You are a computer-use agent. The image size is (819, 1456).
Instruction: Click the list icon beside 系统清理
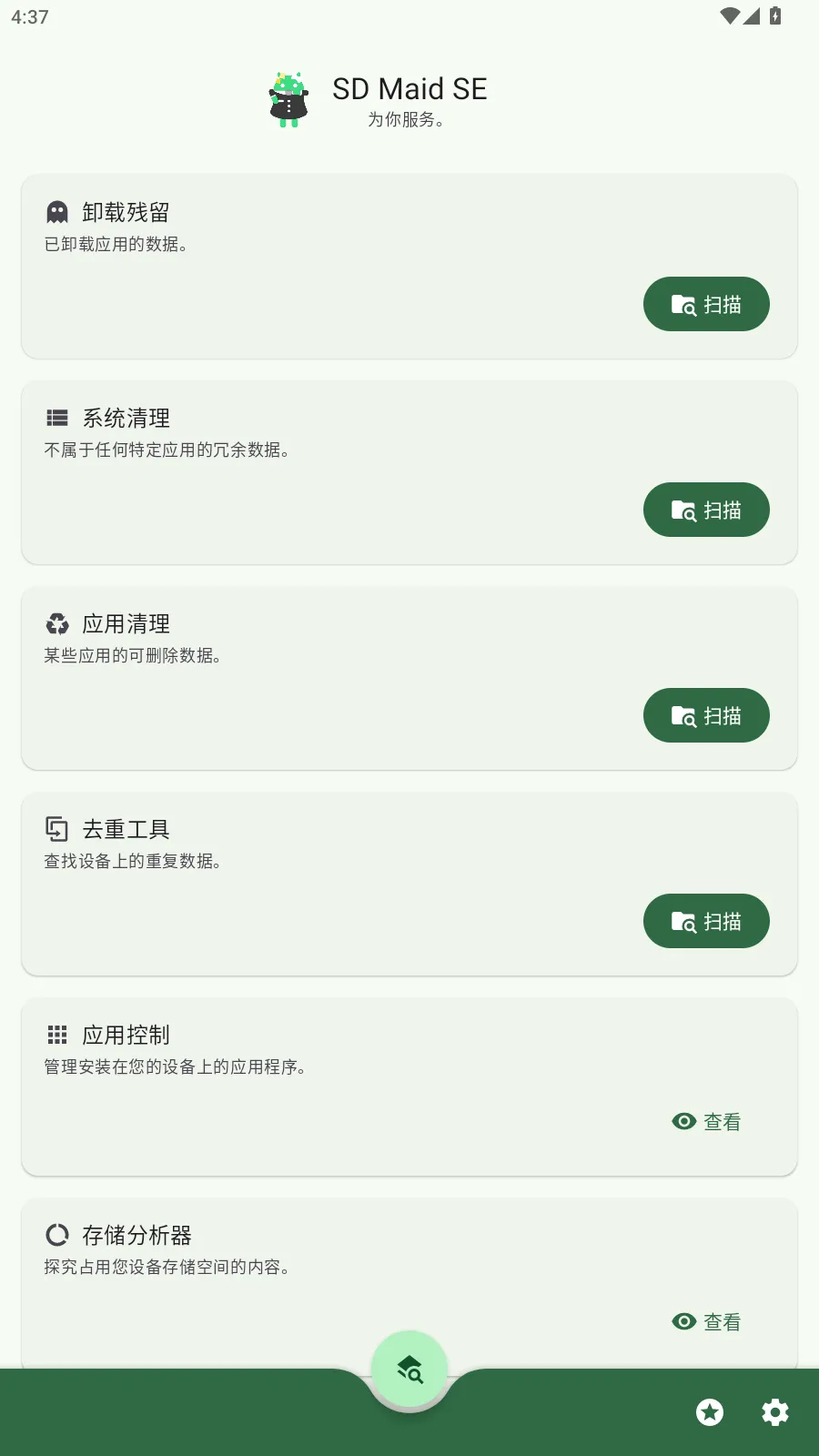coord(57,418)
